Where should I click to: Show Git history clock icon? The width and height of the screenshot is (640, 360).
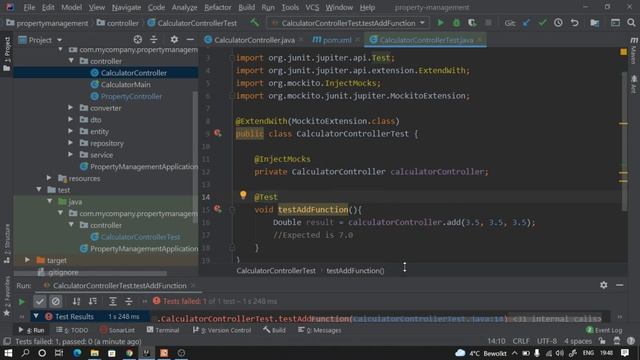tap(558, 23)
